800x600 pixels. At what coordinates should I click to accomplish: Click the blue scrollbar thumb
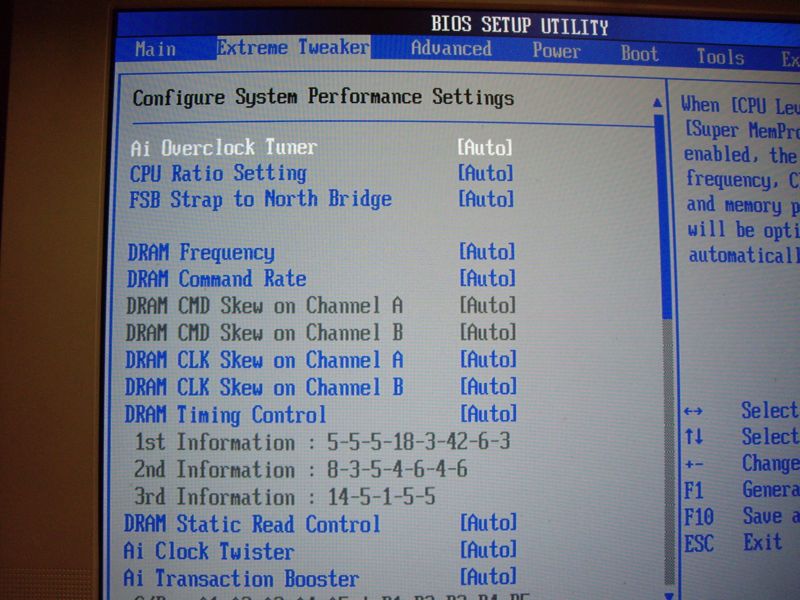pos(663,217)
